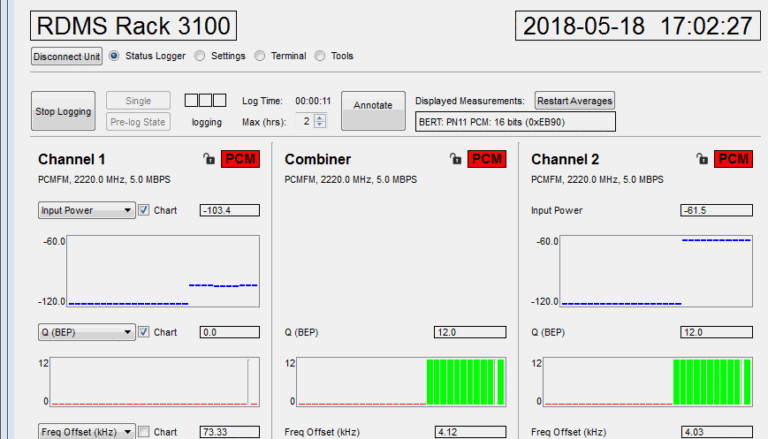Click Combiner red PCM indicator
The image size is (768, 439).
[x=487, y=159]
